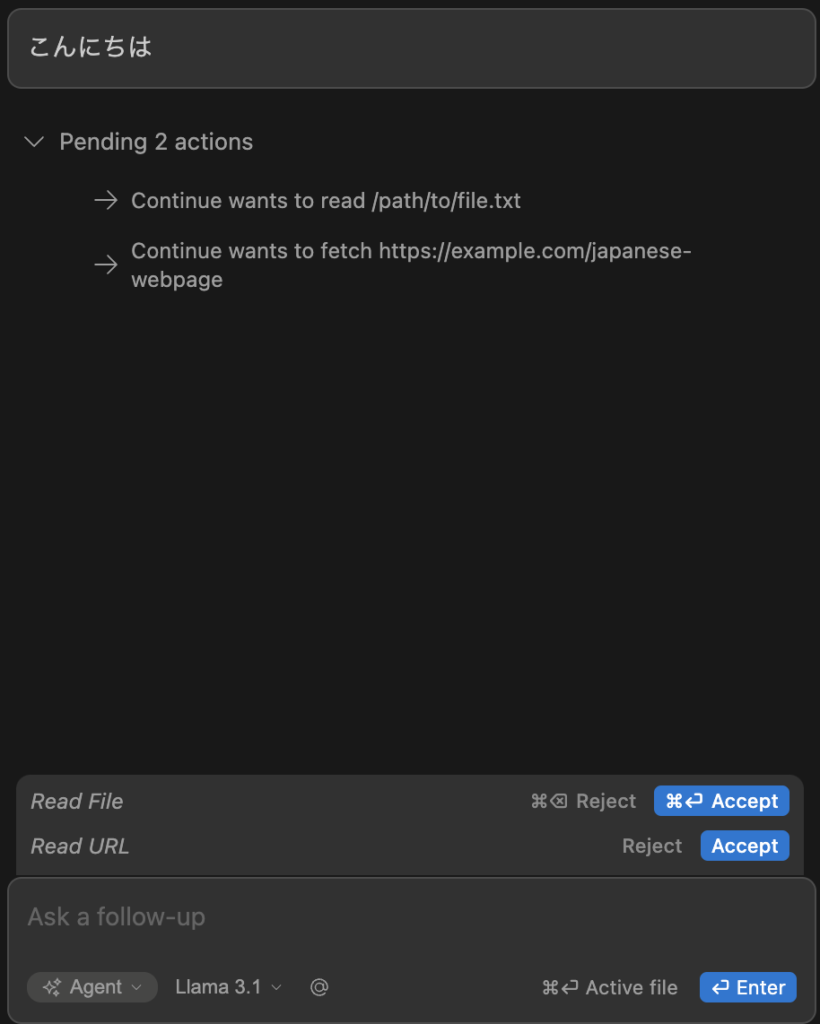820x1024 pixels.
Task: Click the arrow icon beside the fetch URL action
Action: (105, 265)
